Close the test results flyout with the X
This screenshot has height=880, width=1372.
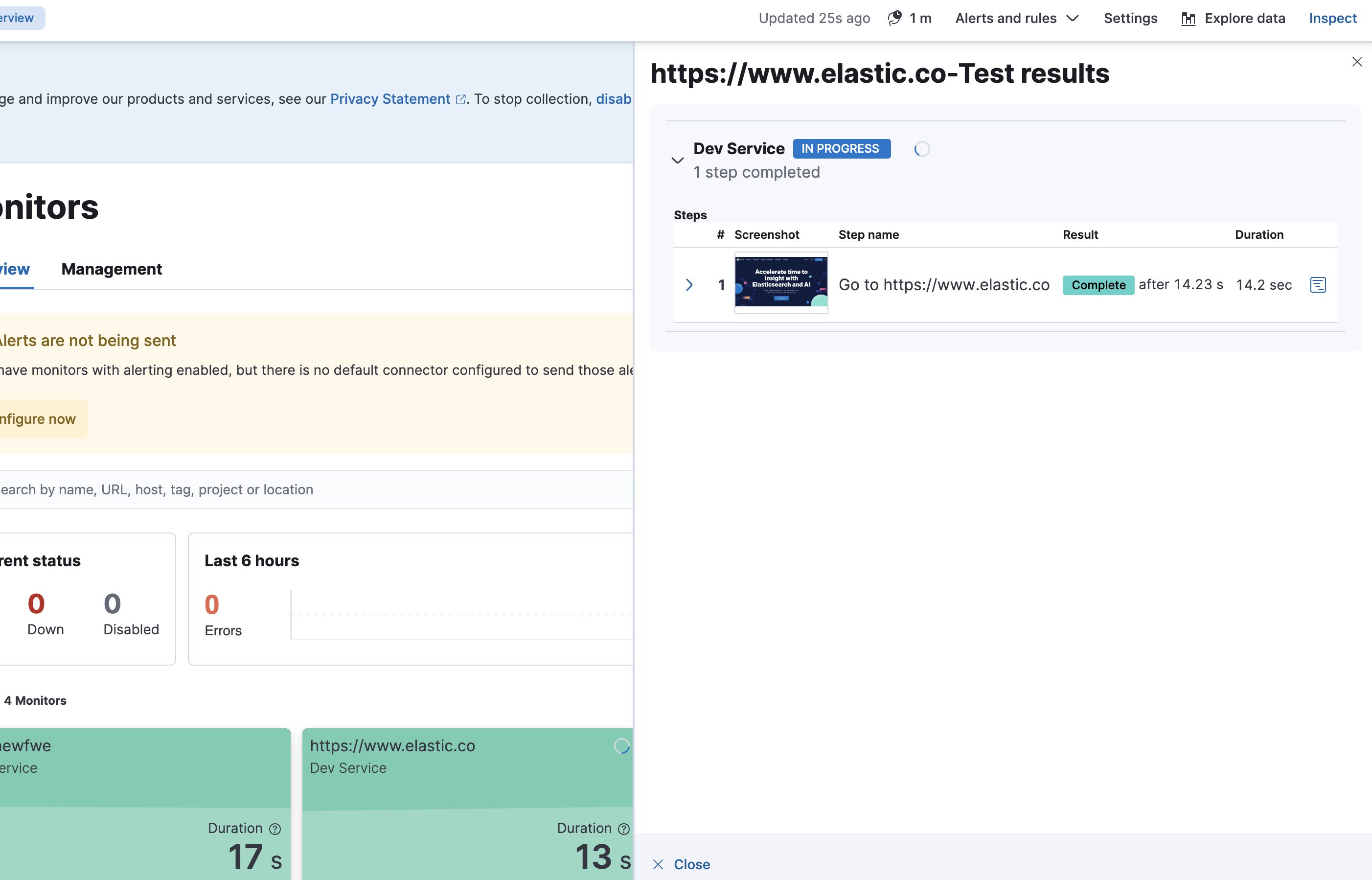(1358, 62)
